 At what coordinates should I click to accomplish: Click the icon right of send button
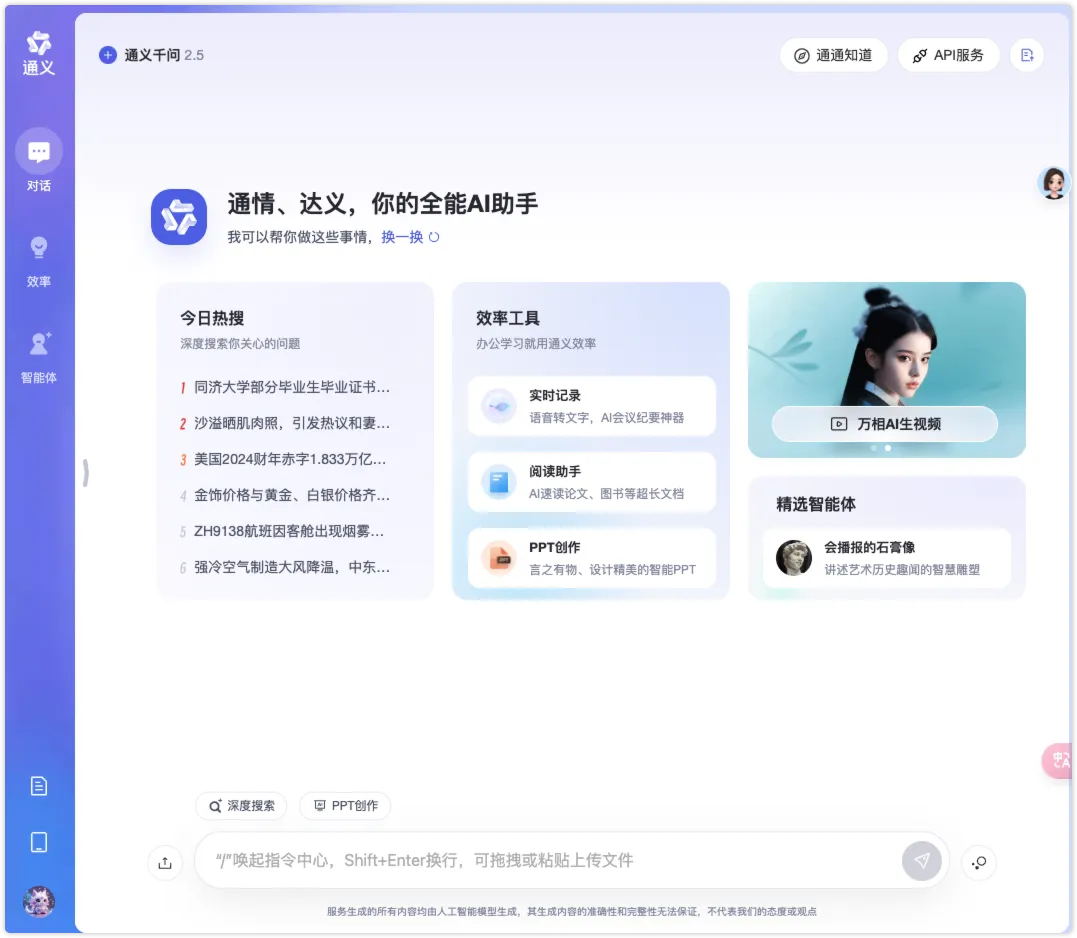tap(979, 862)
